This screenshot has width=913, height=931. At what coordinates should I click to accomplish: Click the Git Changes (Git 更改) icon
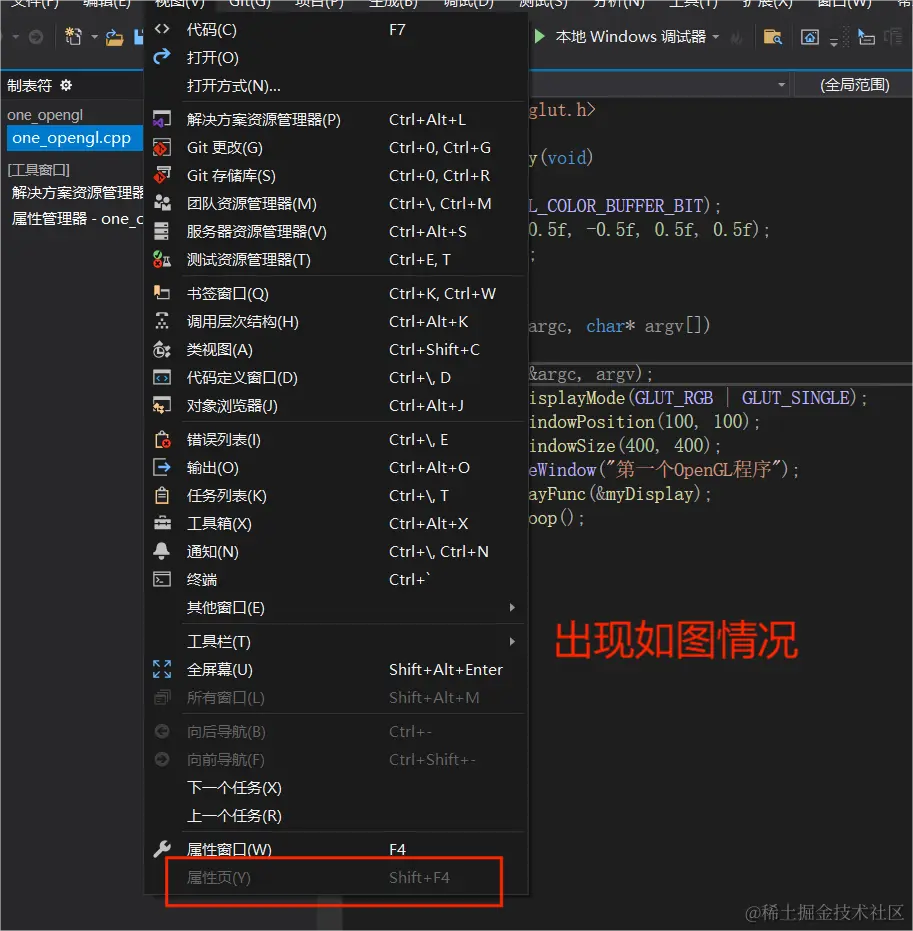click(161, 147)
